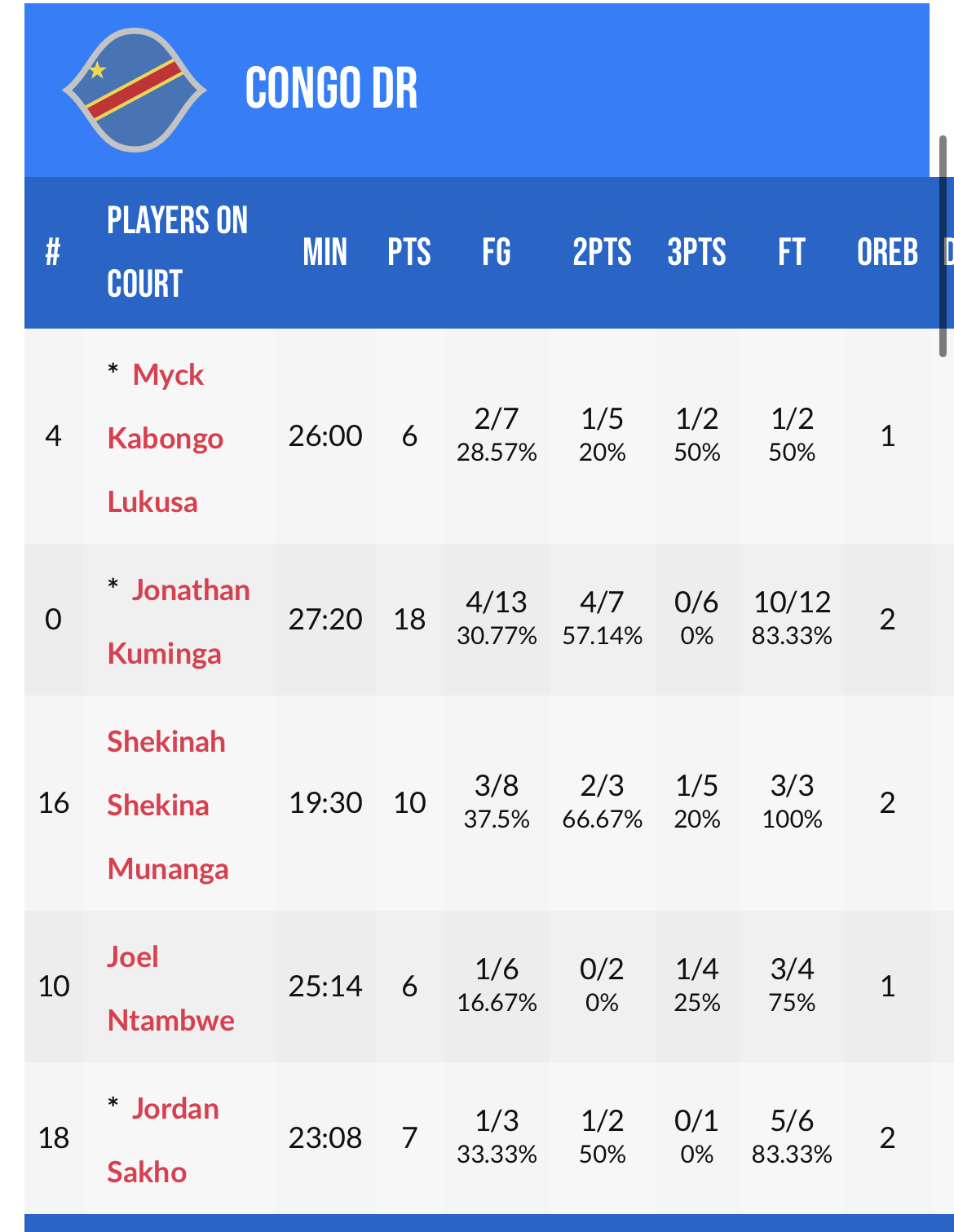
Task: Click the Players On Court header
Action: [178, 252]
